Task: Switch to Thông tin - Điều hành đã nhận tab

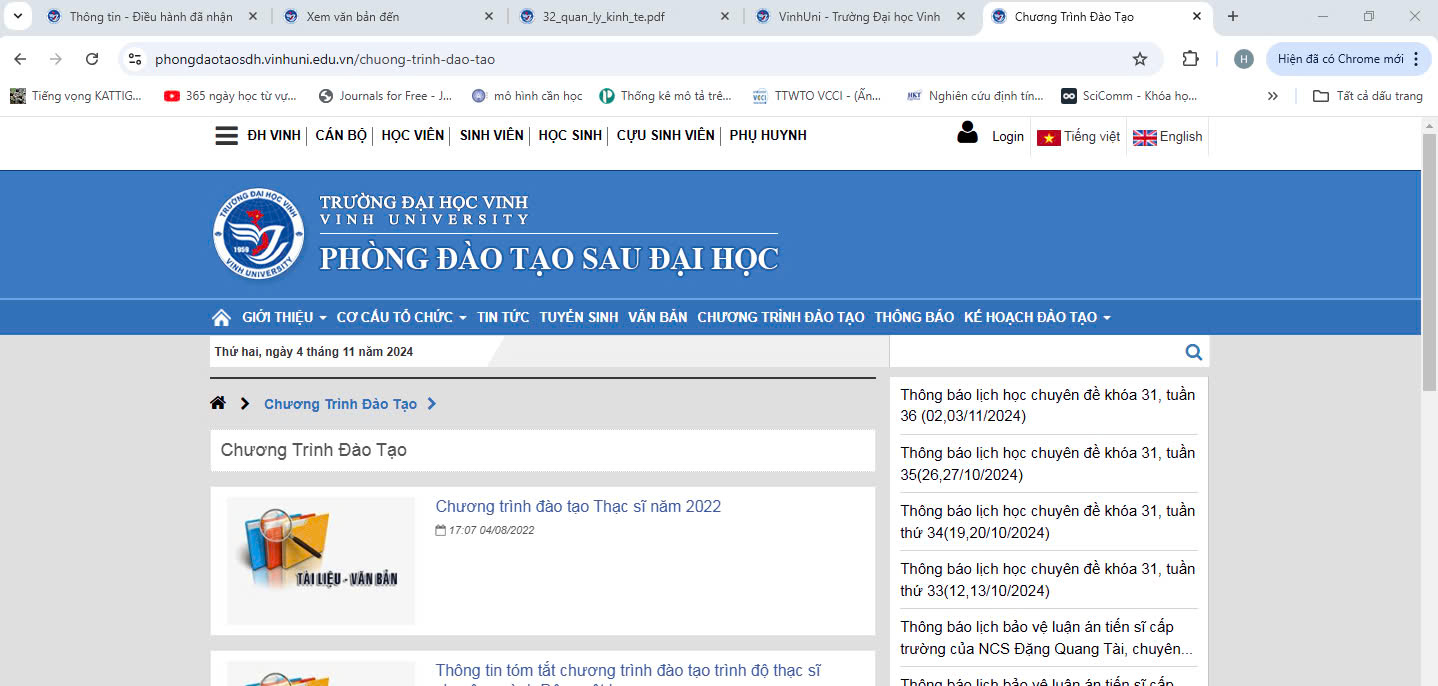Action: [152, 17]
